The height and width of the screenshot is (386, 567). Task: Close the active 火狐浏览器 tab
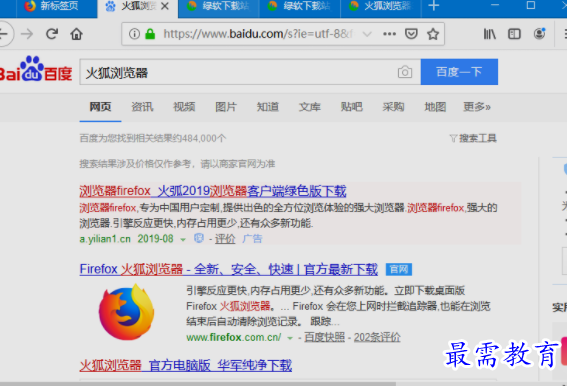pos(165,6)
